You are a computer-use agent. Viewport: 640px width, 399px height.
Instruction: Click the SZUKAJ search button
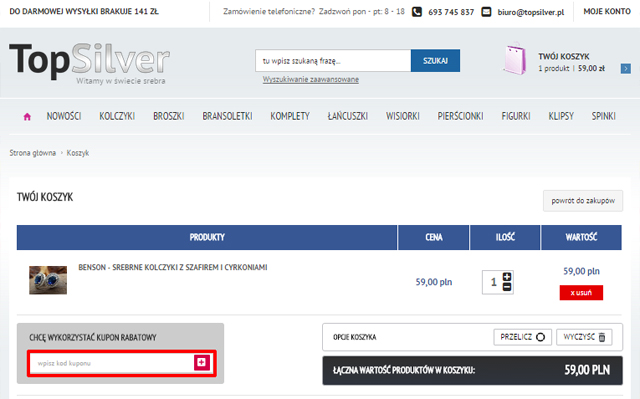tap(436, 61)
